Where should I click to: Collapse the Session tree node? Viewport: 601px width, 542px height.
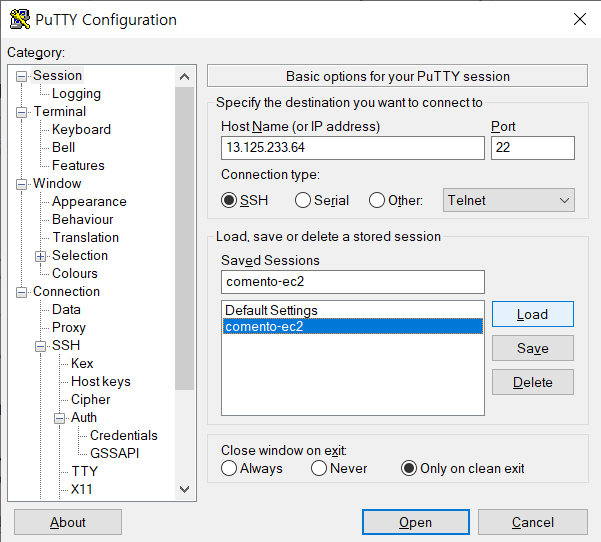click(21, 77)
